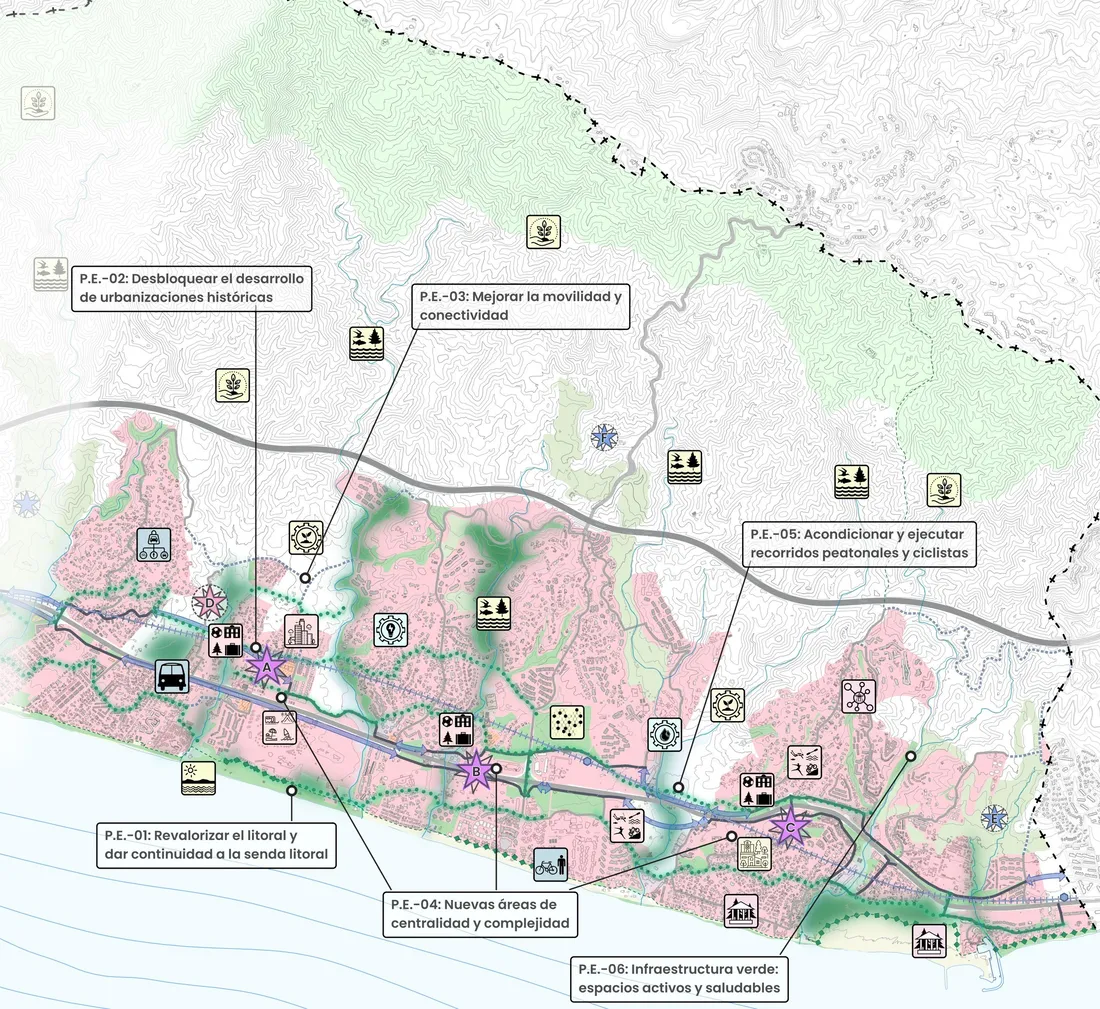Click the fish and tree icon left of P.E.-03 label
The image size is (1100, 1009).
(367, 344)
